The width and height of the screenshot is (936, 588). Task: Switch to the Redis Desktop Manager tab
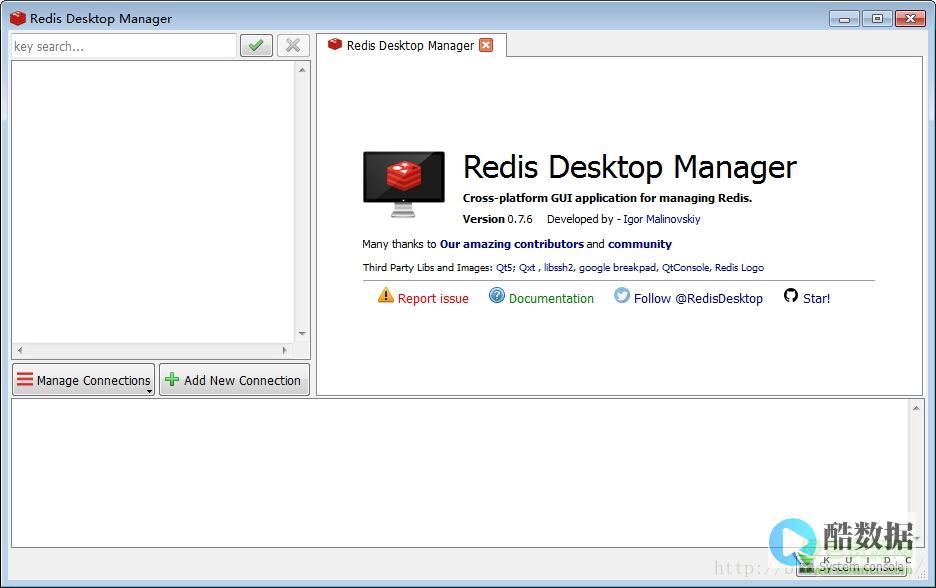[410, 45]
